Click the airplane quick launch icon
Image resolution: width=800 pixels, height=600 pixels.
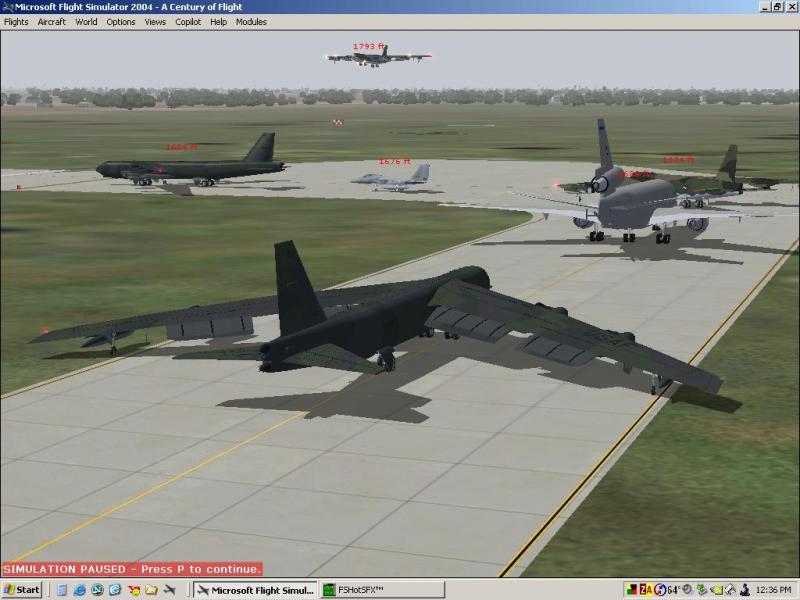coord(169,590)
